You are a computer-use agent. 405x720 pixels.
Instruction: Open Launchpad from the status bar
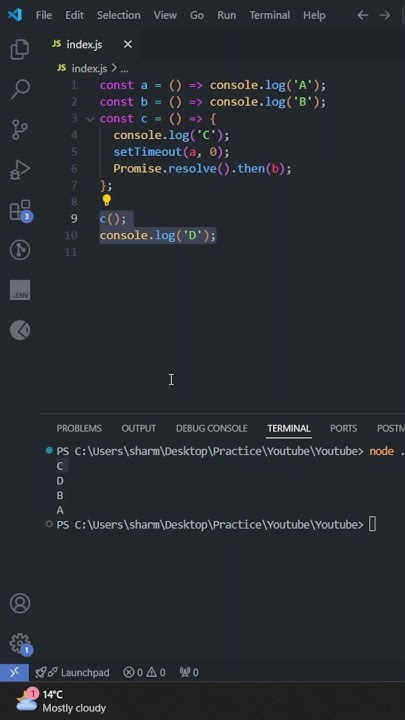pos(73,673)
